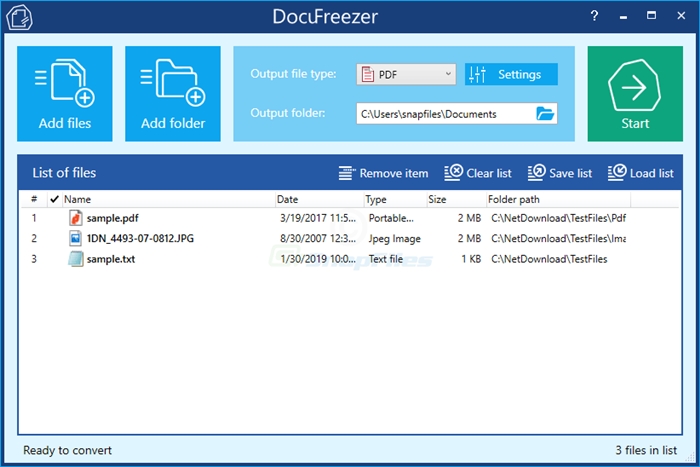This screenshot has height=467, width=700.
Task: Select the sample.txt file name
Action: 111,259
